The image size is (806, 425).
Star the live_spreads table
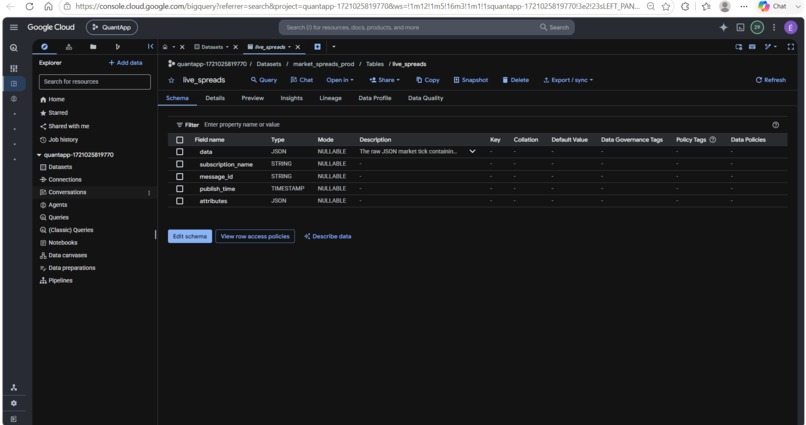[172, 80]
